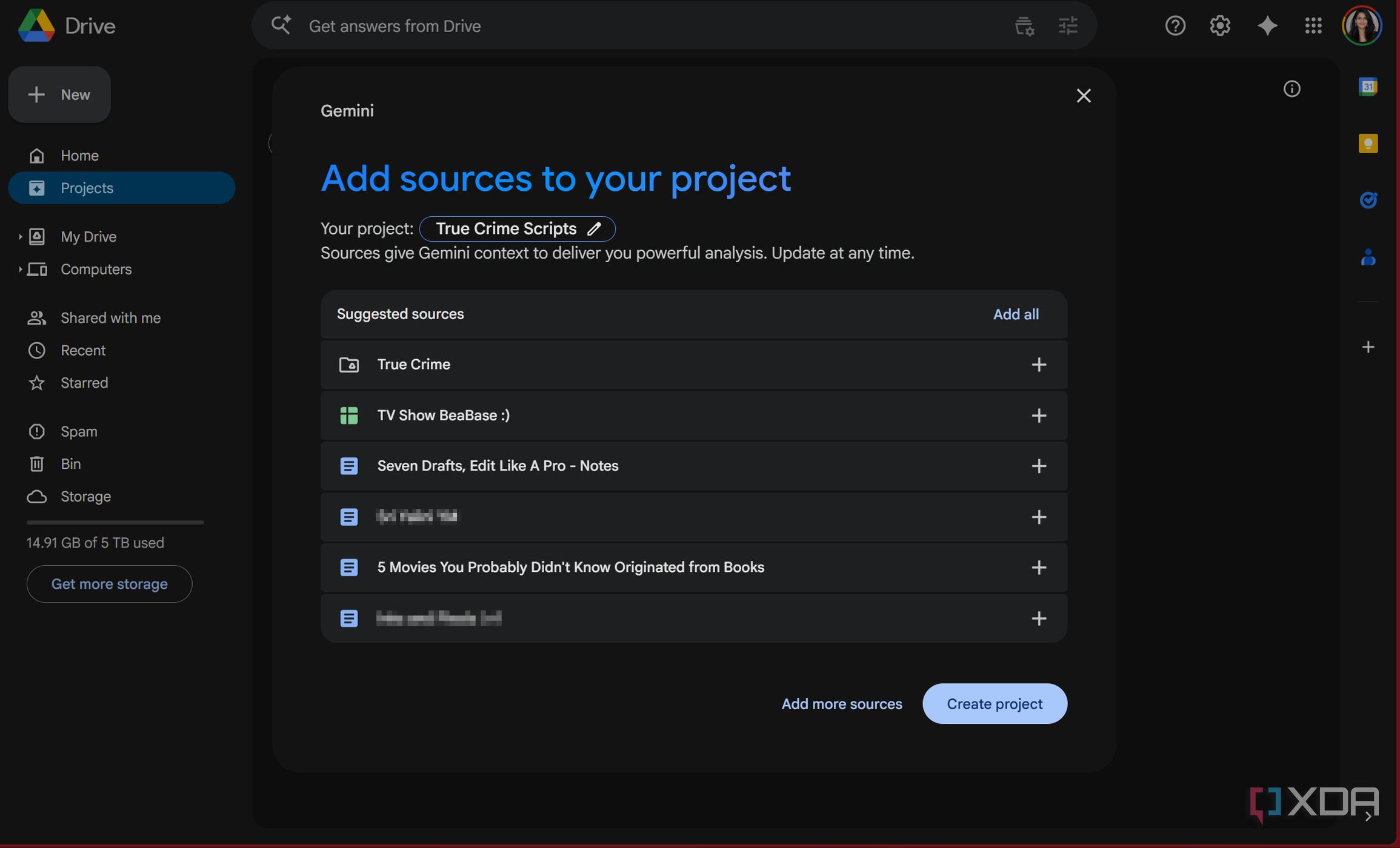The image size is (1400, 848).
Task: Open the Storage page
Action: (121, 497)
